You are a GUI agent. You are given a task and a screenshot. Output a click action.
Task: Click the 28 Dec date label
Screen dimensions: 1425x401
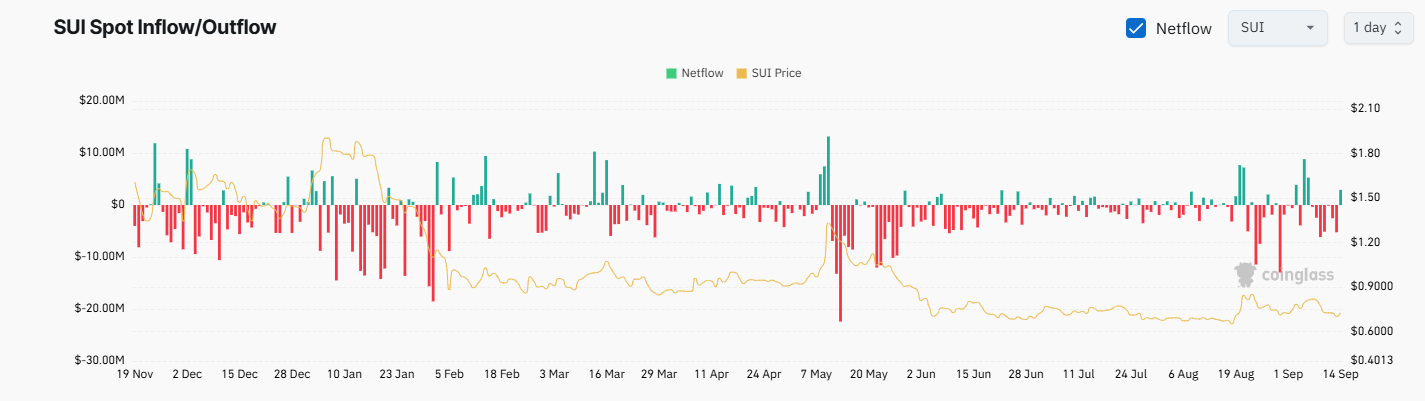pos(292,374)
